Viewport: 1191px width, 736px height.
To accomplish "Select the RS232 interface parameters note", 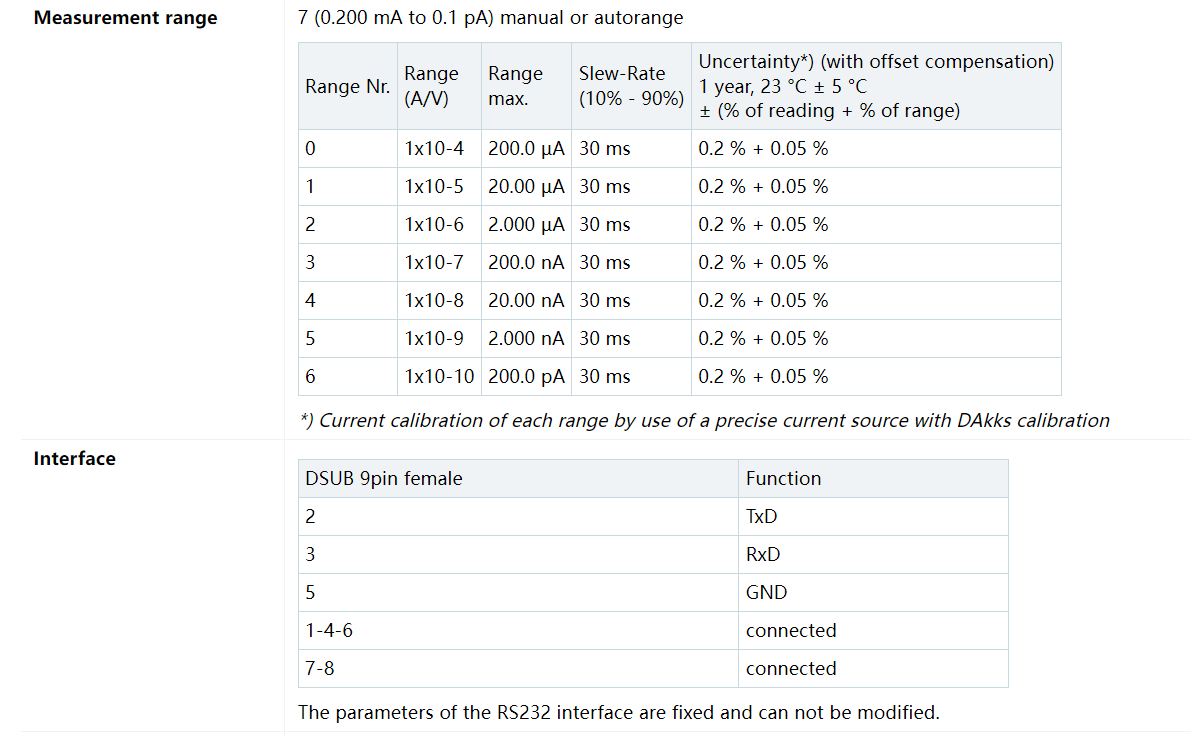I will point(618,712).
